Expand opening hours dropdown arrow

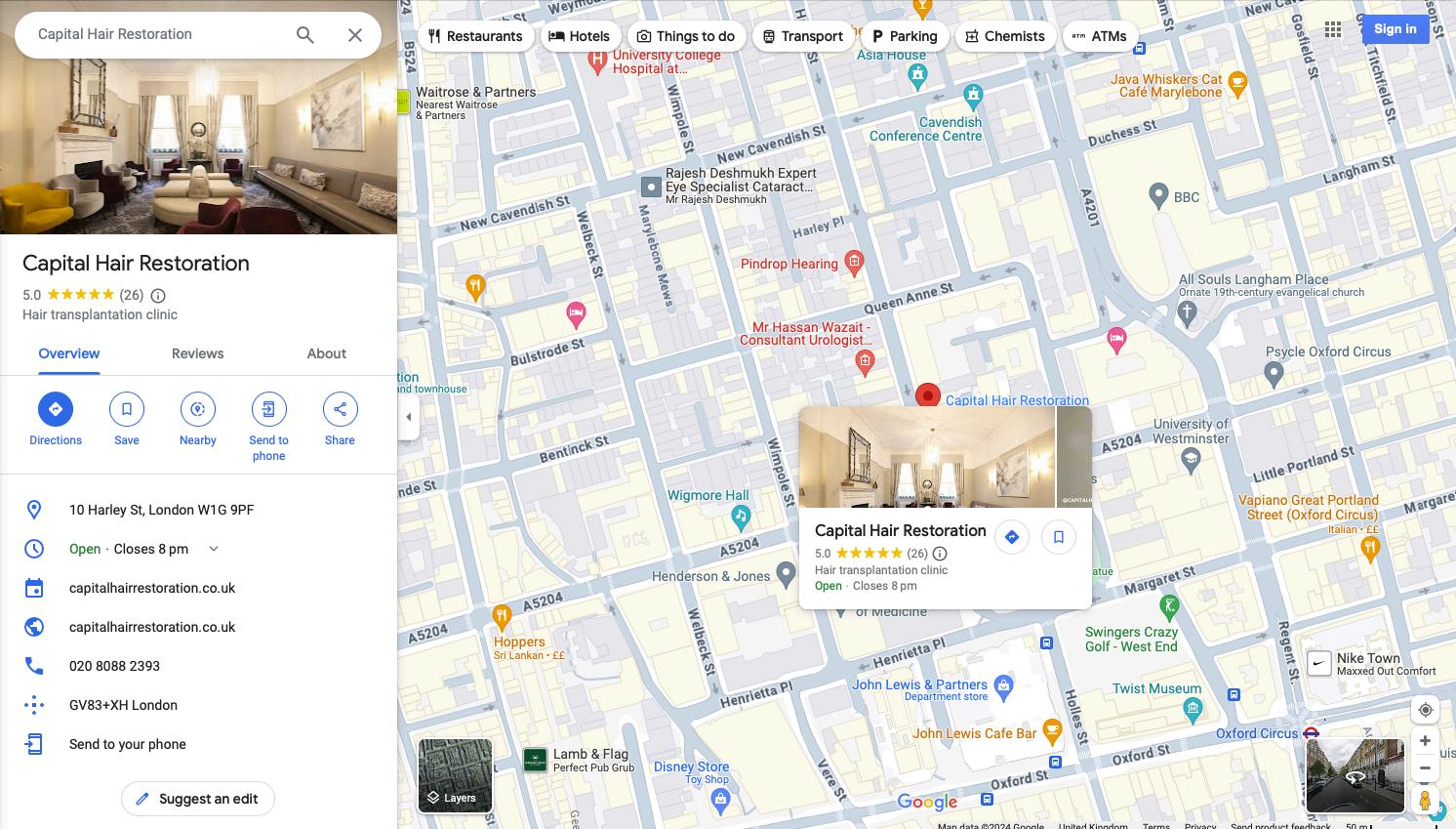coord(214,549)
